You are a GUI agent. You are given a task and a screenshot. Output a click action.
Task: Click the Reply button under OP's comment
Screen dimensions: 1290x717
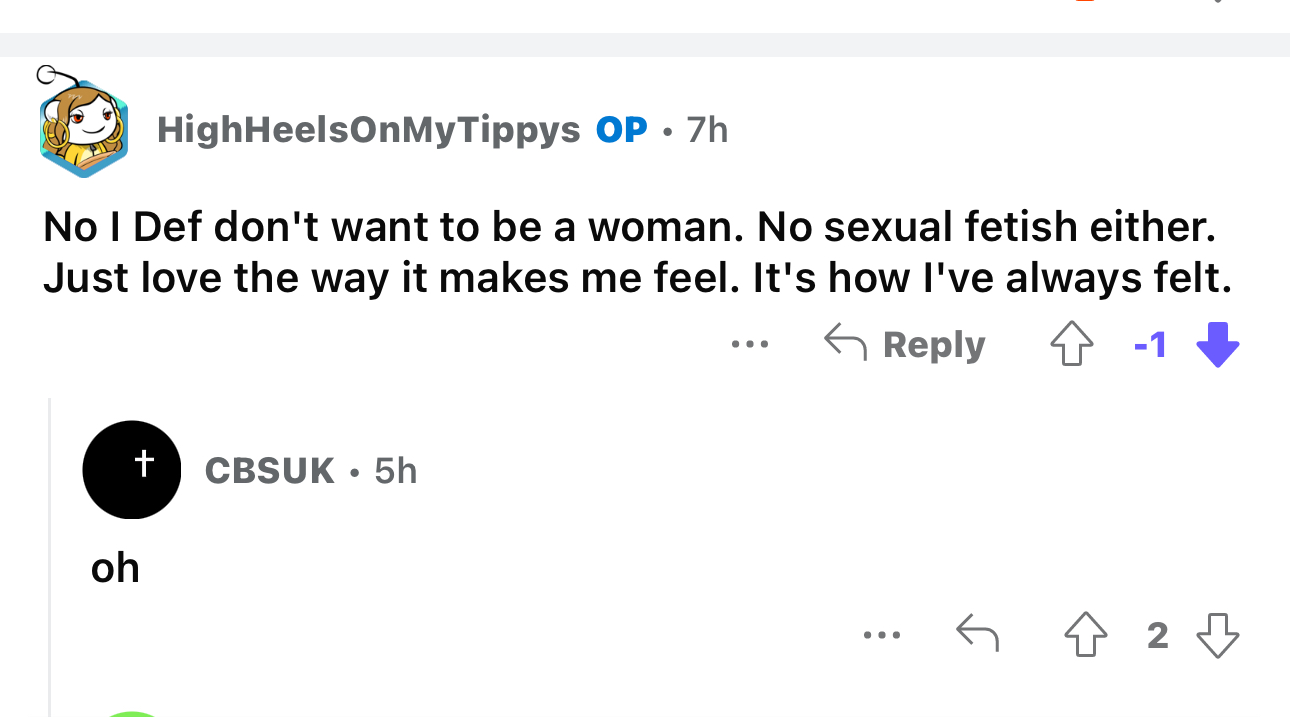(x=905, y=345)
